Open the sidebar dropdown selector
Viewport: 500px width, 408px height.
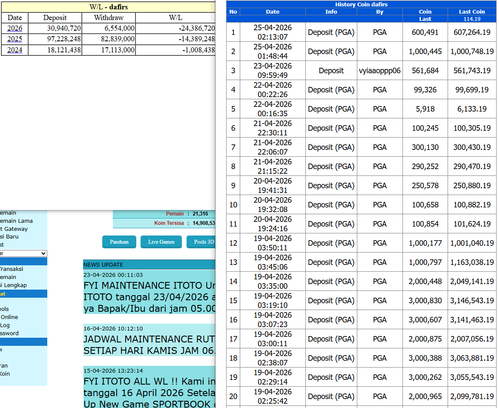23,253
